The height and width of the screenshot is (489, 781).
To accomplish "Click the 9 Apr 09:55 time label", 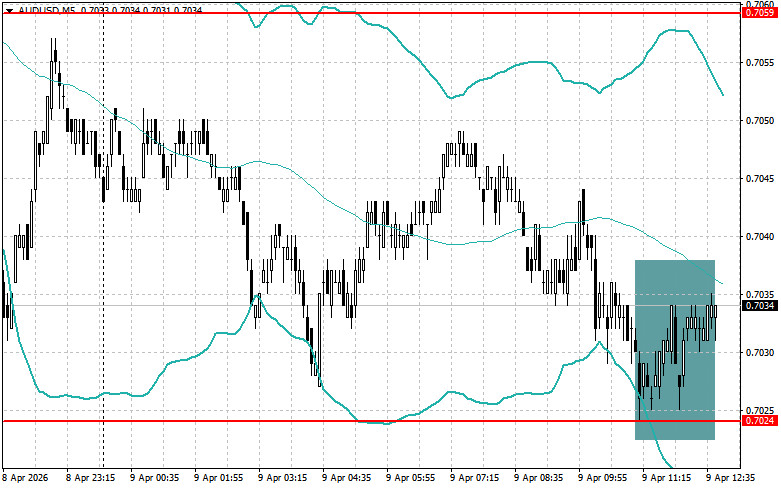I will (602, 478).
